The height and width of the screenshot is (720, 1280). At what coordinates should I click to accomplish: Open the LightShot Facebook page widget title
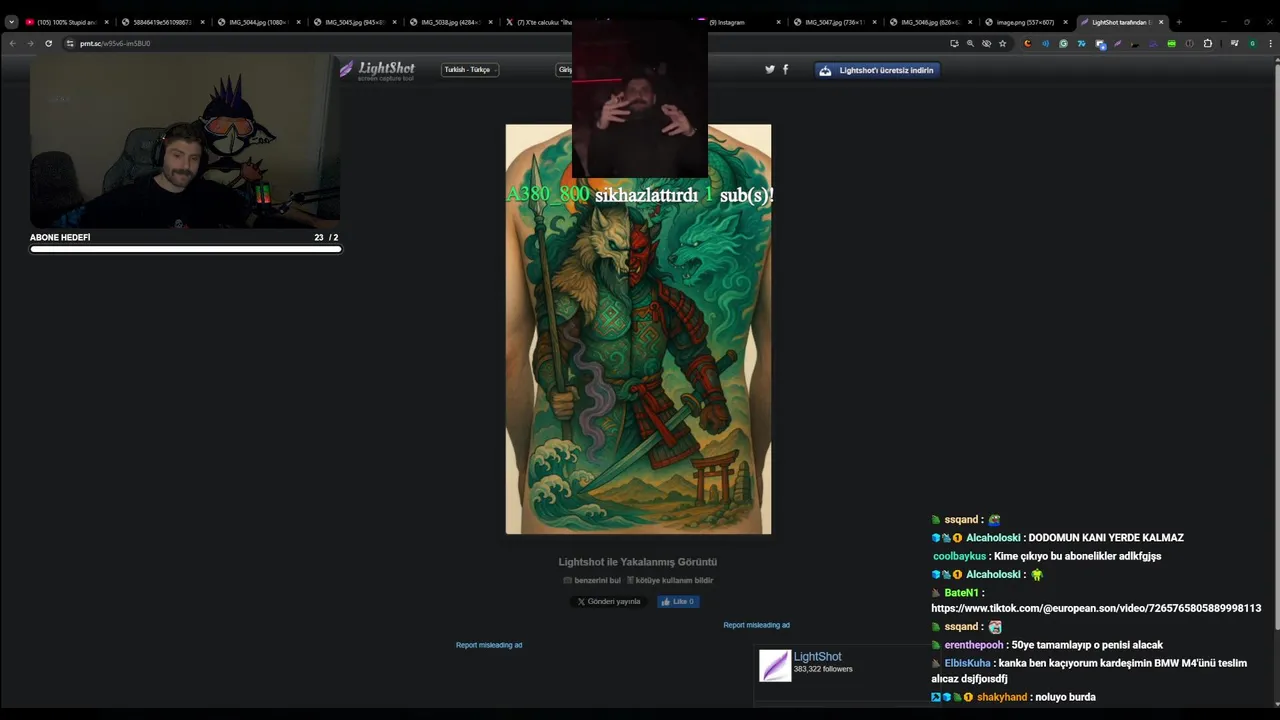(x=817, y=657)
